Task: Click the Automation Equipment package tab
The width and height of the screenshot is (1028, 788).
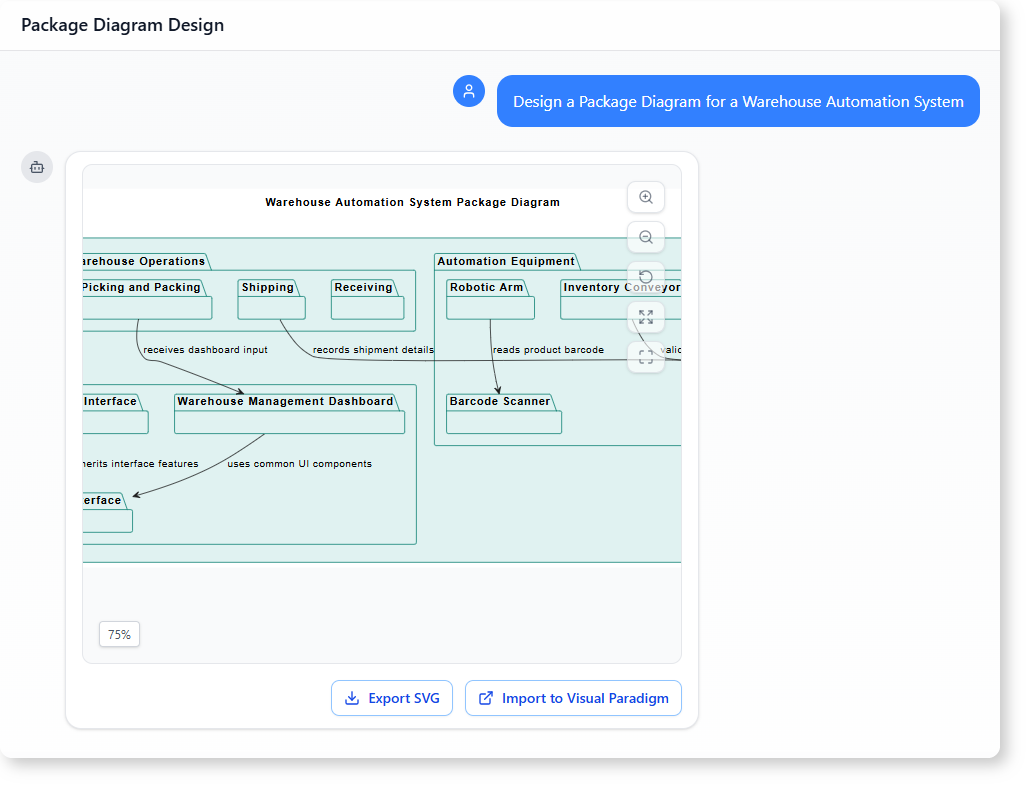Action: pos(506,261)
